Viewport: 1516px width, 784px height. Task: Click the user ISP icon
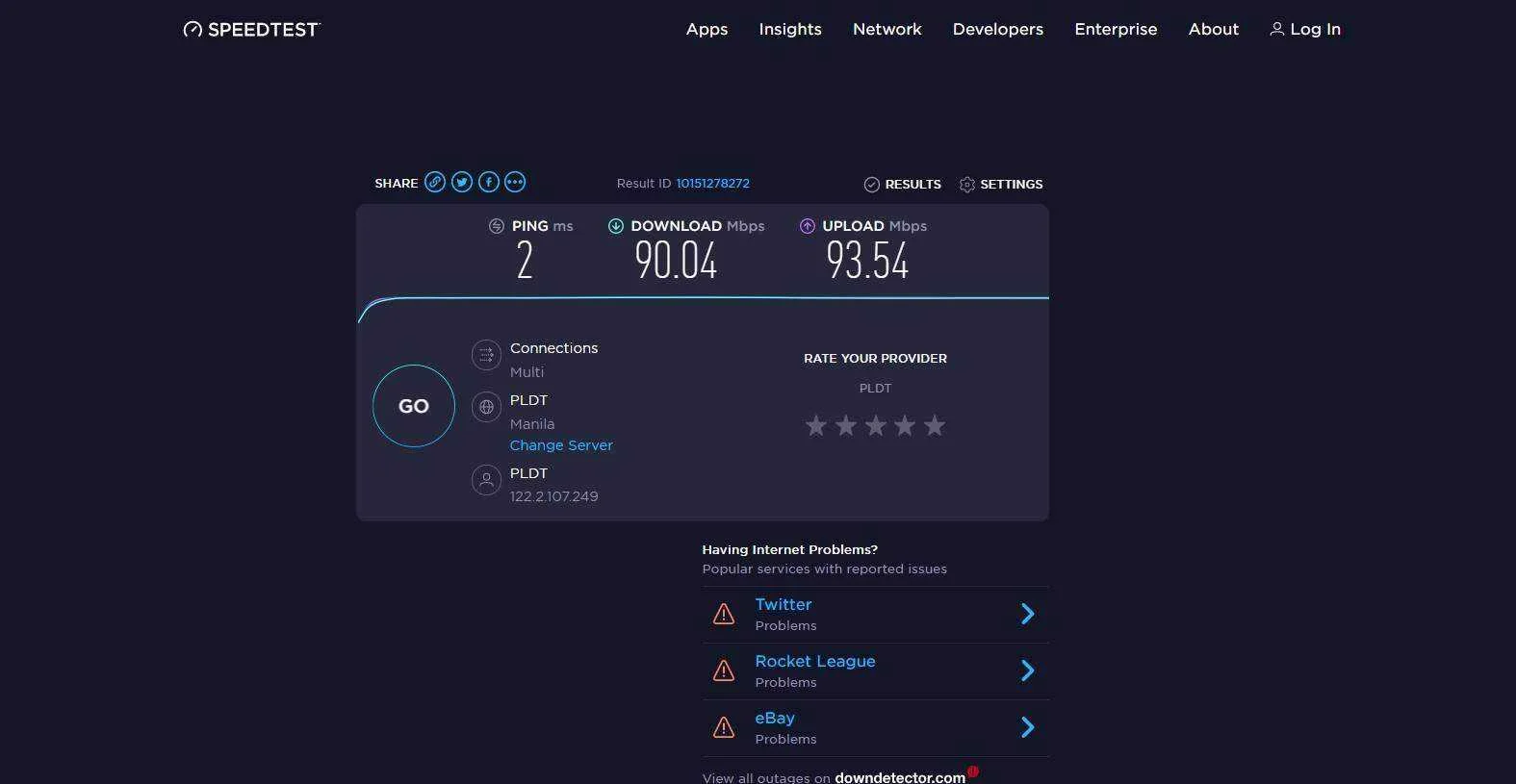[x=486, y=479]
